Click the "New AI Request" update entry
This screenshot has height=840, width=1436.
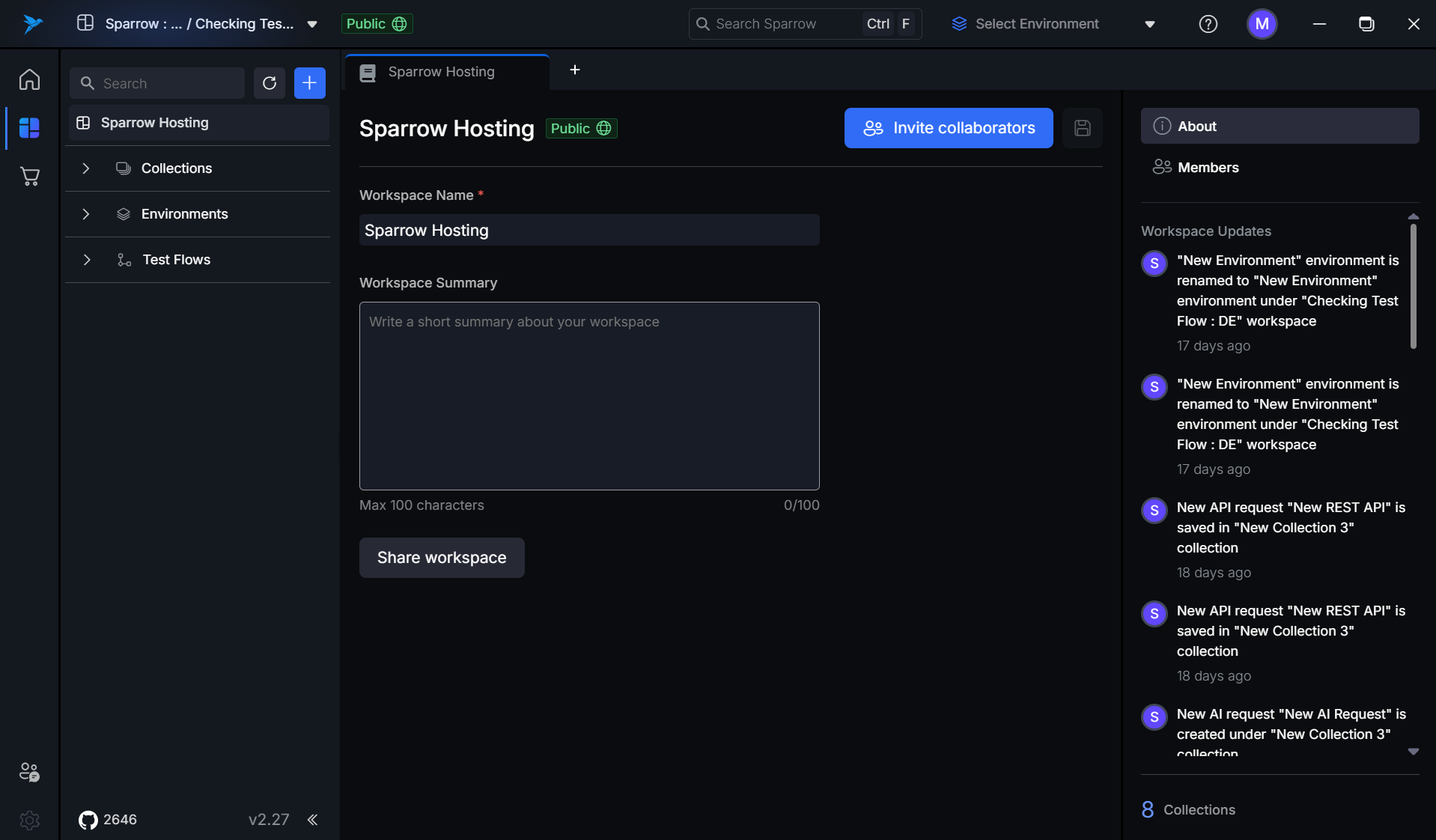[1273, 730]
